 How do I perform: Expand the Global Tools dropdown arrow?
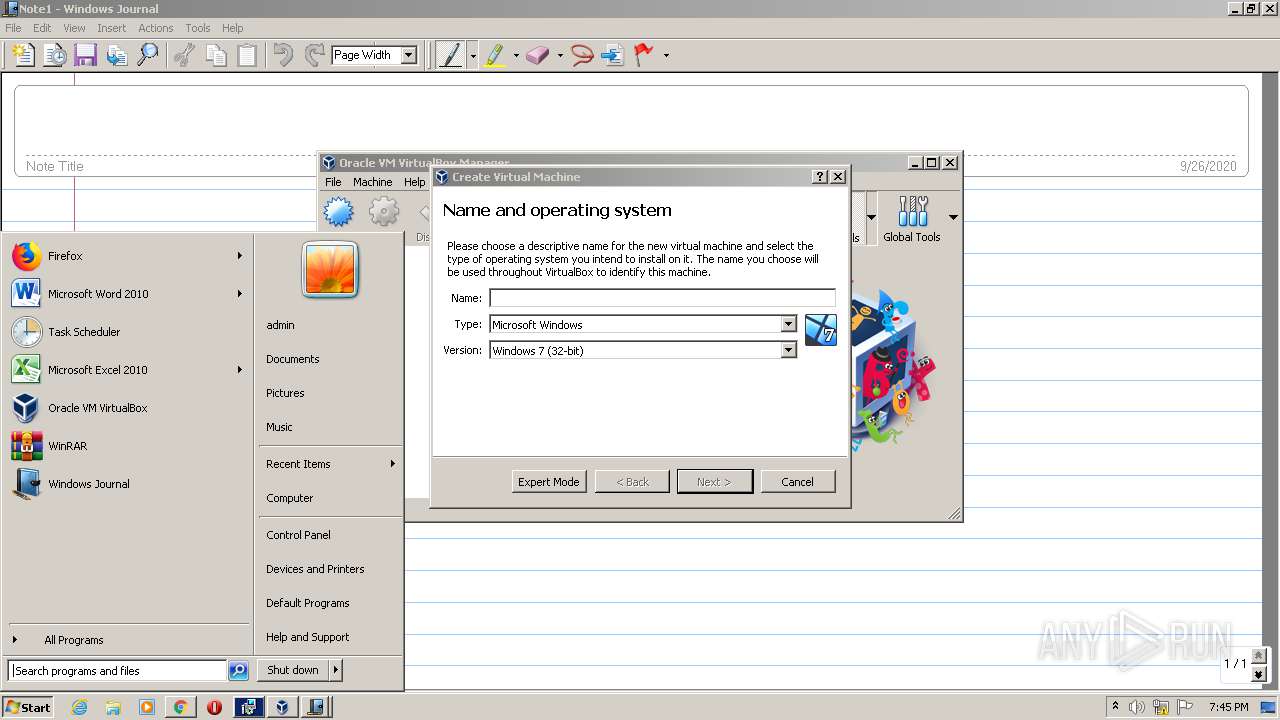[953, 218]
